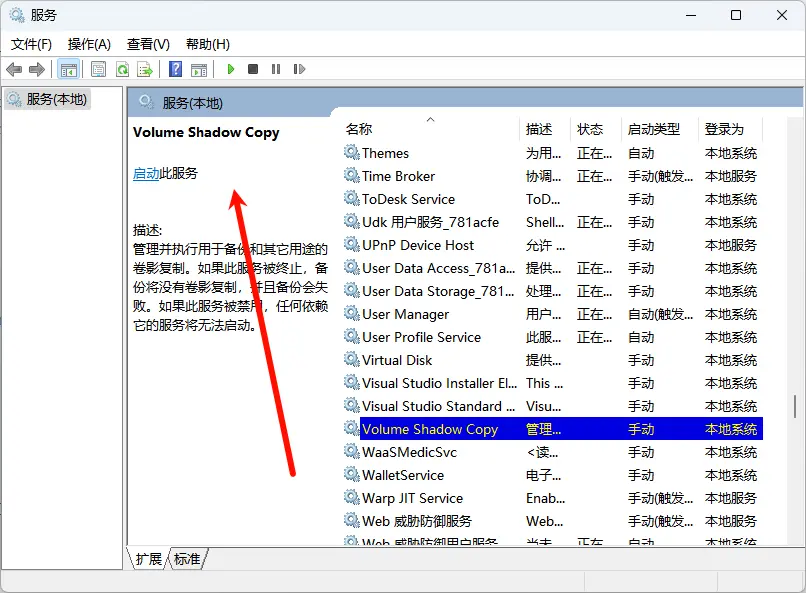Click the gear icon beside ToDesk Service
The image size is (806, 593).
(x=352, y=198)
